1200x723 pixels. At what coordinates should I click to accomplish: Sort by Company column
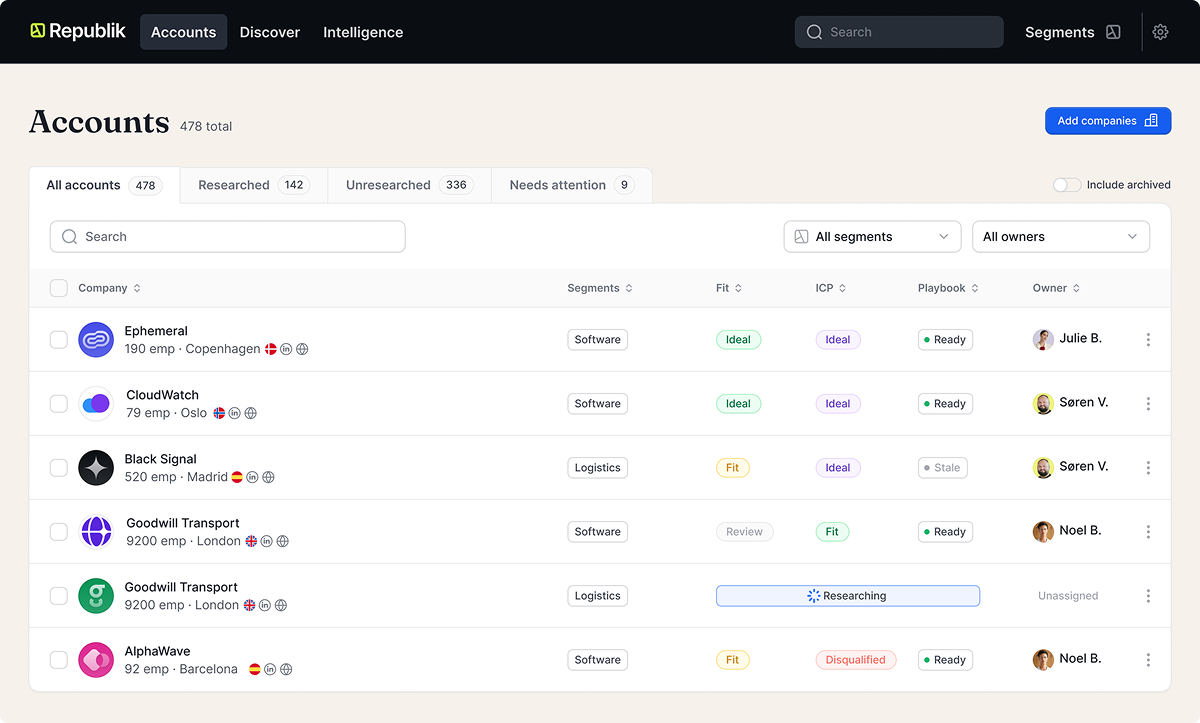click(110, 288)
